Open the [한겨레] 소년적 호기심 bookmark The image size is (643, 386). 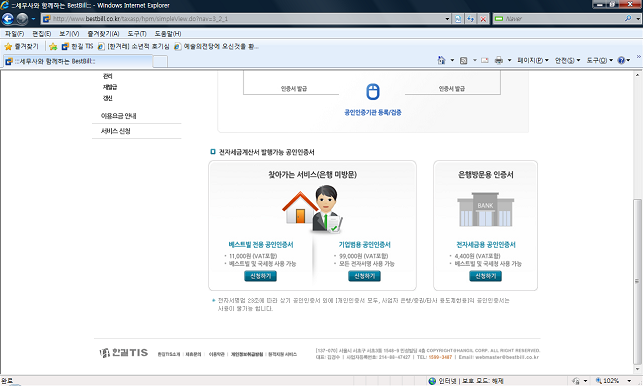pyautogui.click(x=134, y=47)
